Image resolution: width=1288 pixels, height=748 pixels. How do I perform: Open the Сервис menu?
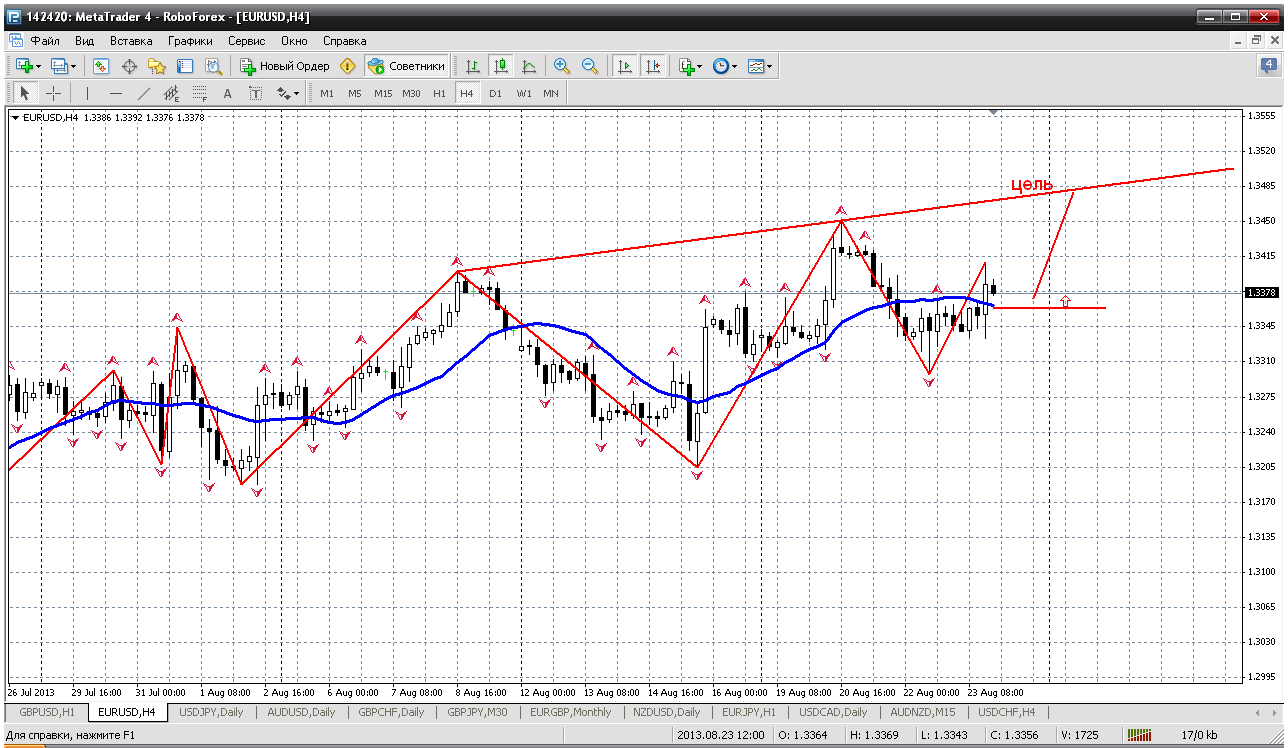[247, 41]
